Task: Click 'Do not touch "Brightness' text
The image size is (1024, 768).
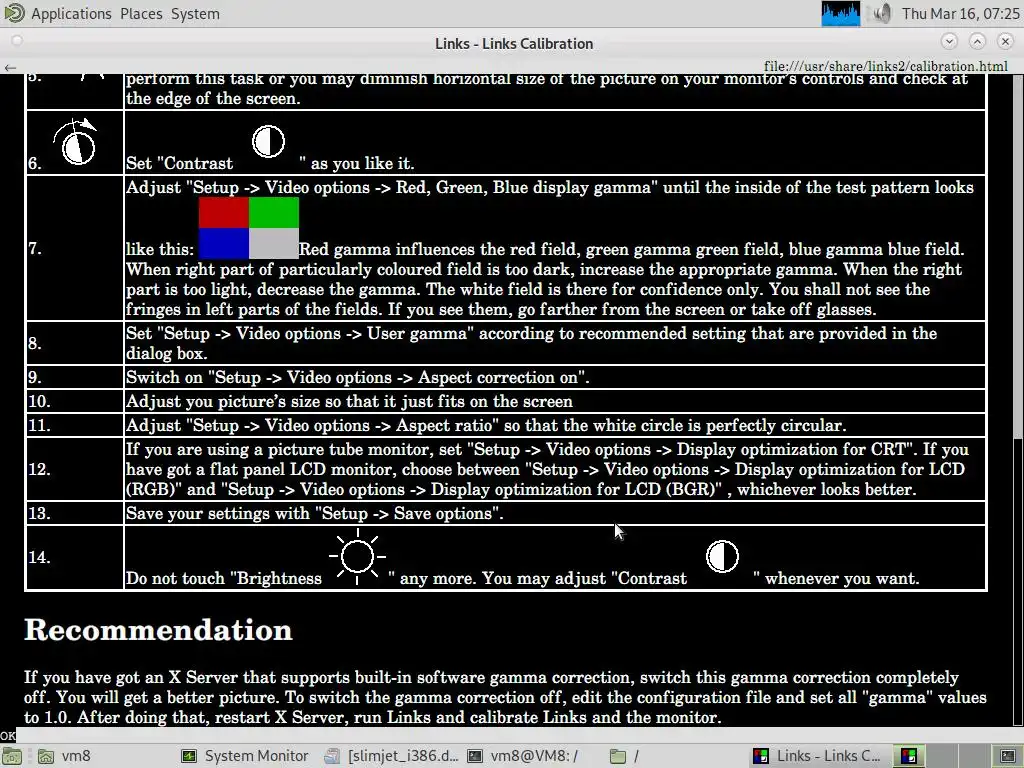Action: click(223, 579)
